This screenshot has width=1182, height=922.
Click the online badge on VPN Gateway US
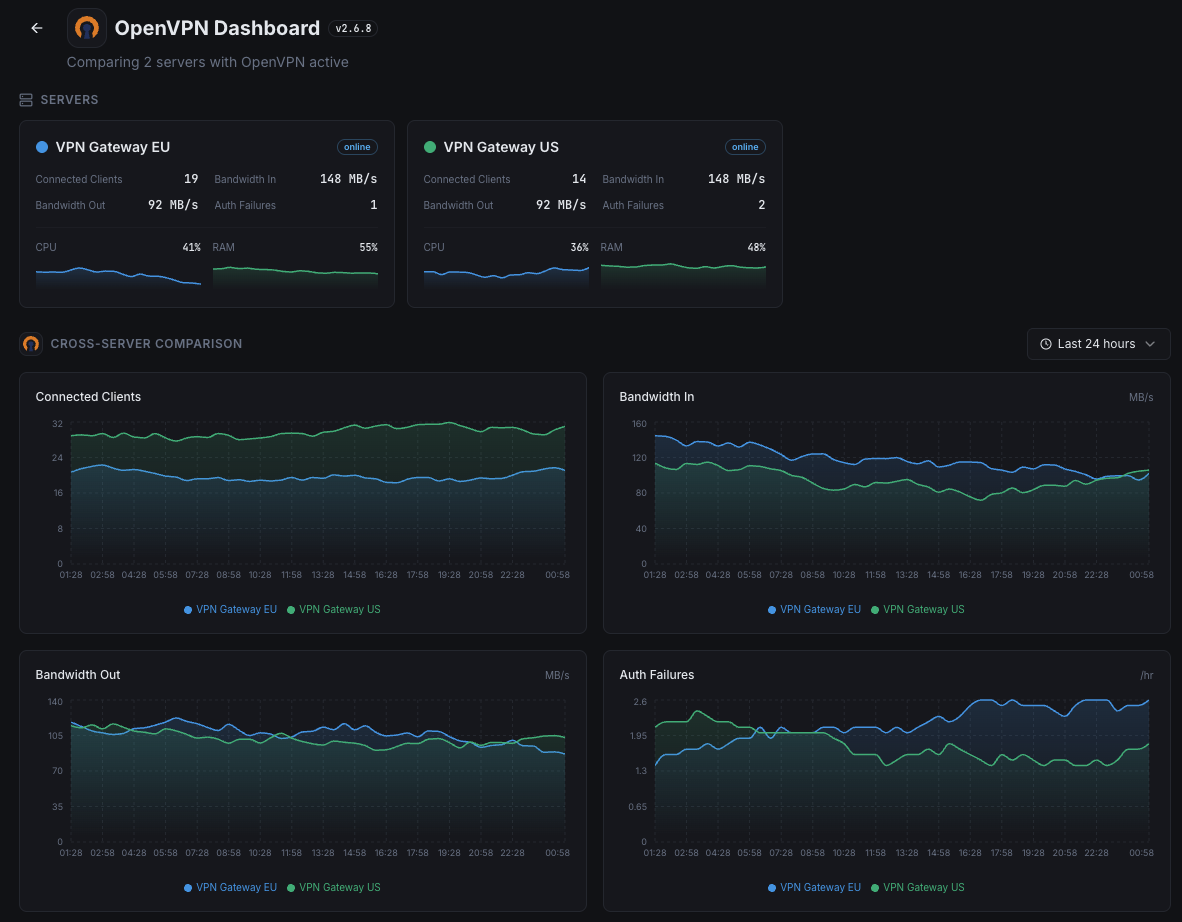pos(745,147)
